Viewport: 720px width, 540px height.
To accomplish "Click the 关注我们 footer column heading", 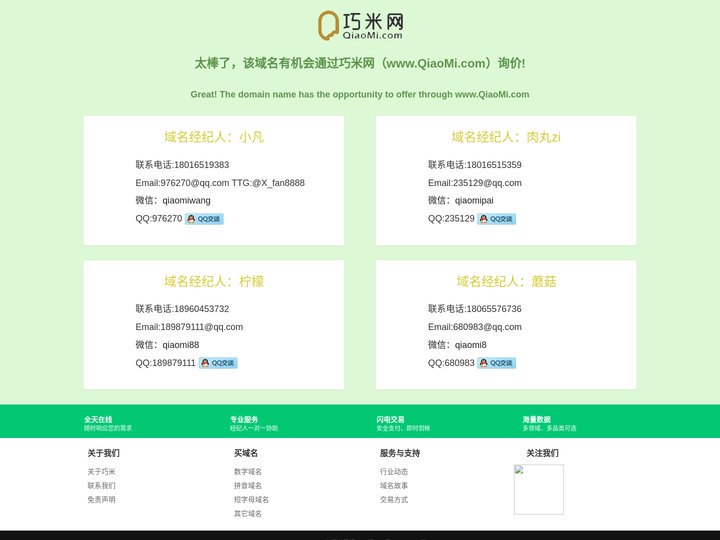I will click(x=543, y=453).
